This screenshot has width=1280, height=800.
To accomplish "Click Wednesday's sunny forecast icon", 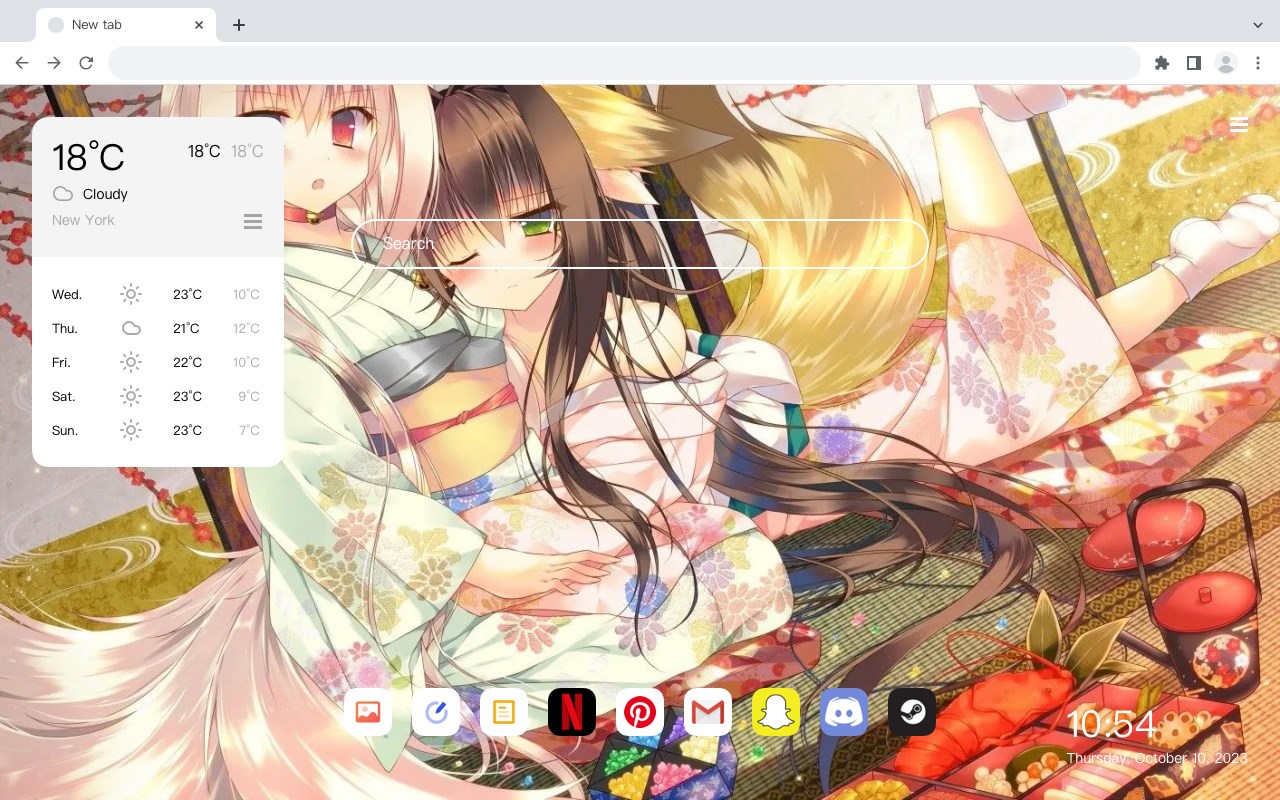I will coord(131,294).
